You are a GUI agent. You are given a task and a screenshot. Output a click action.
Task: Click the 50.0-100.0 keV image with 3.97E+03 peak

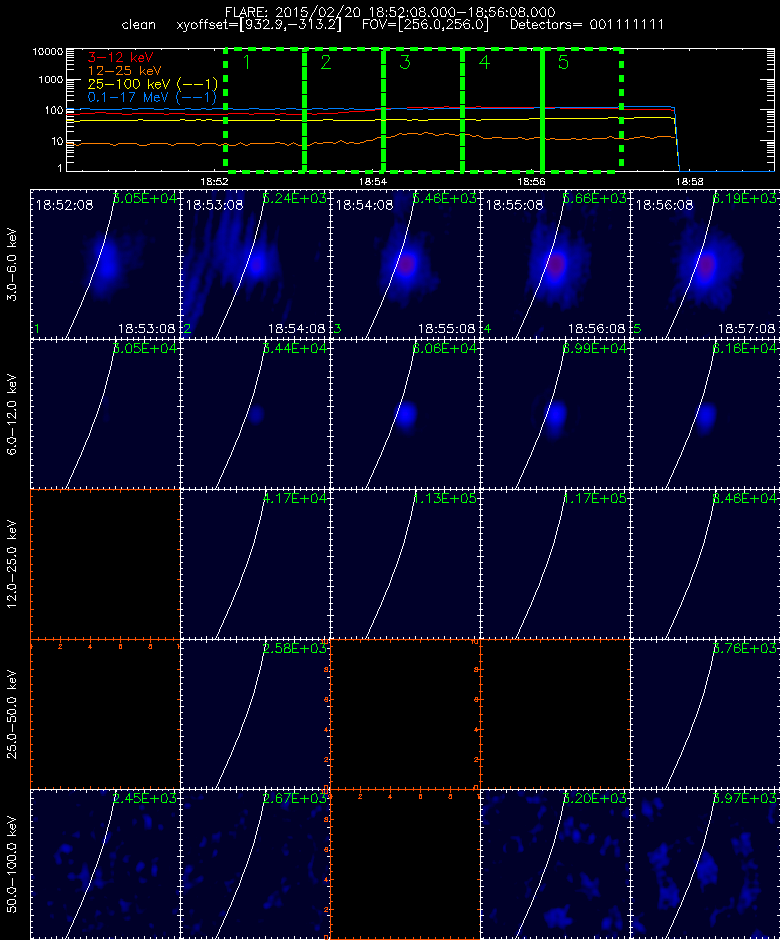tap(705, 864)
